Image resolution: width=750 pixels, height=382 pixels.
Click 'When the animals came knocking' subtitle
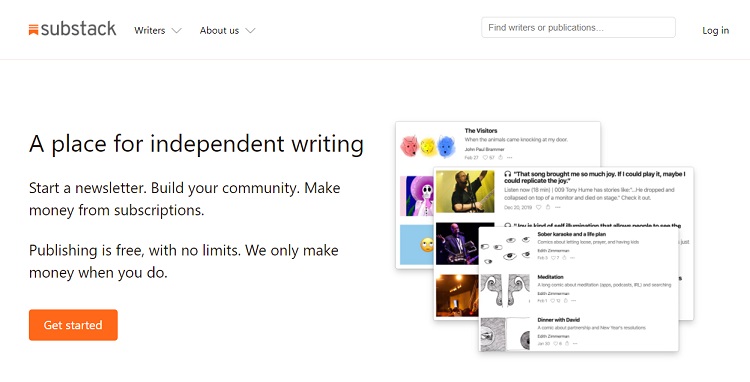516,140
